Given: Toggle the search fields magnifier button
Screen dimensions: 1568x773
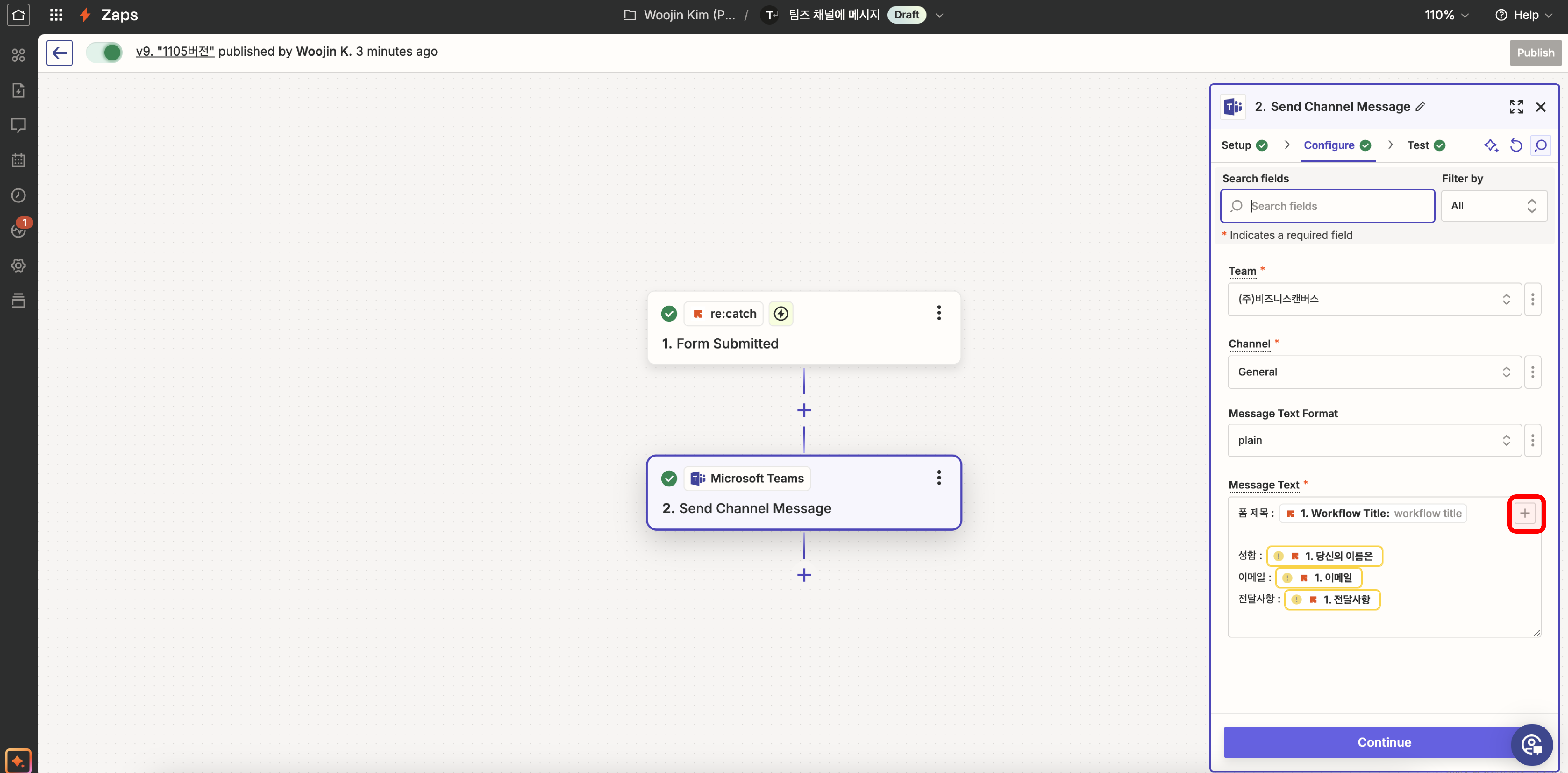Looking at the screenshot, I should point(1541,145).
